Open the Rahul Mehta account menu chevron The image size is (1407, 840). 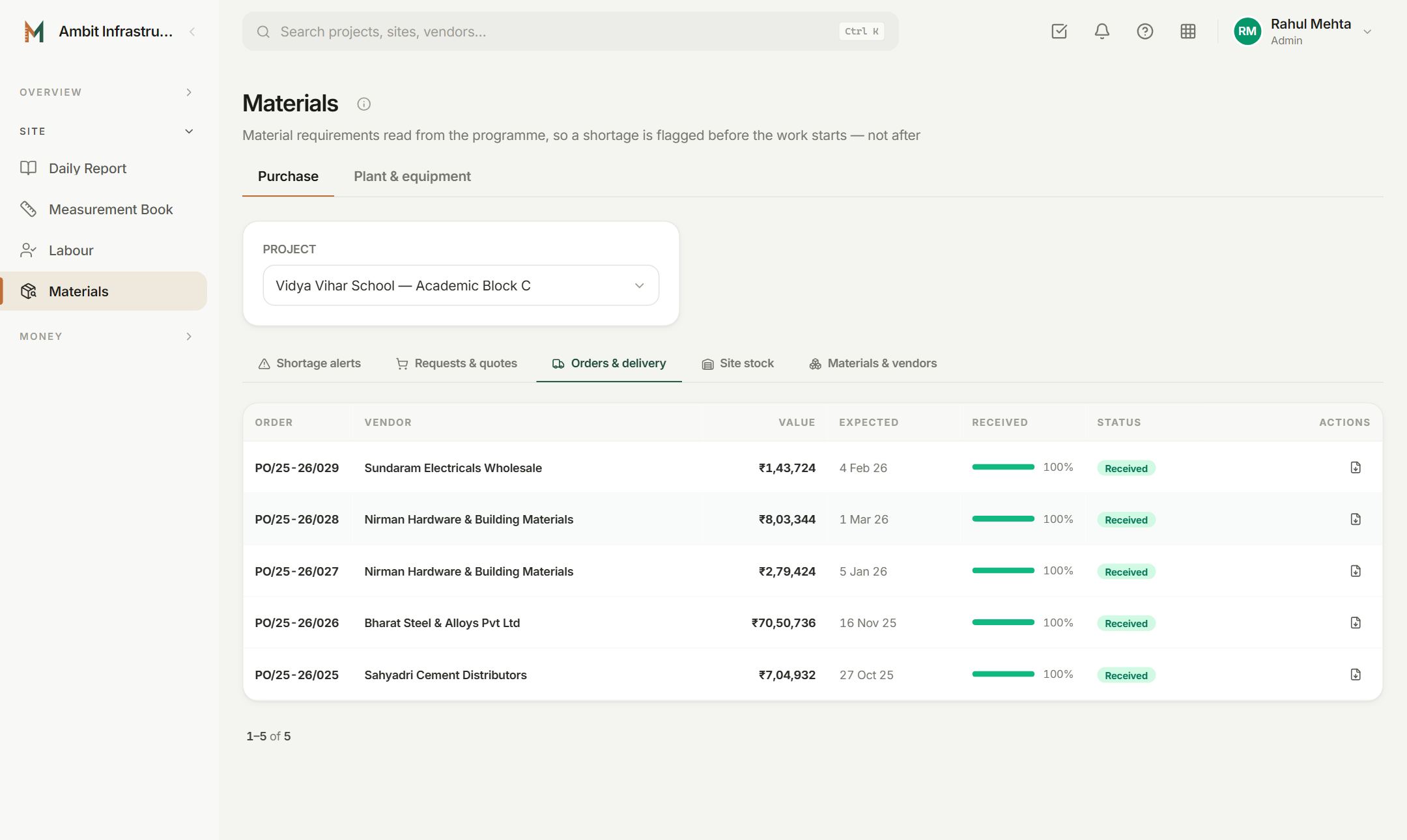pyautogui.click(x=1367, y=32)
